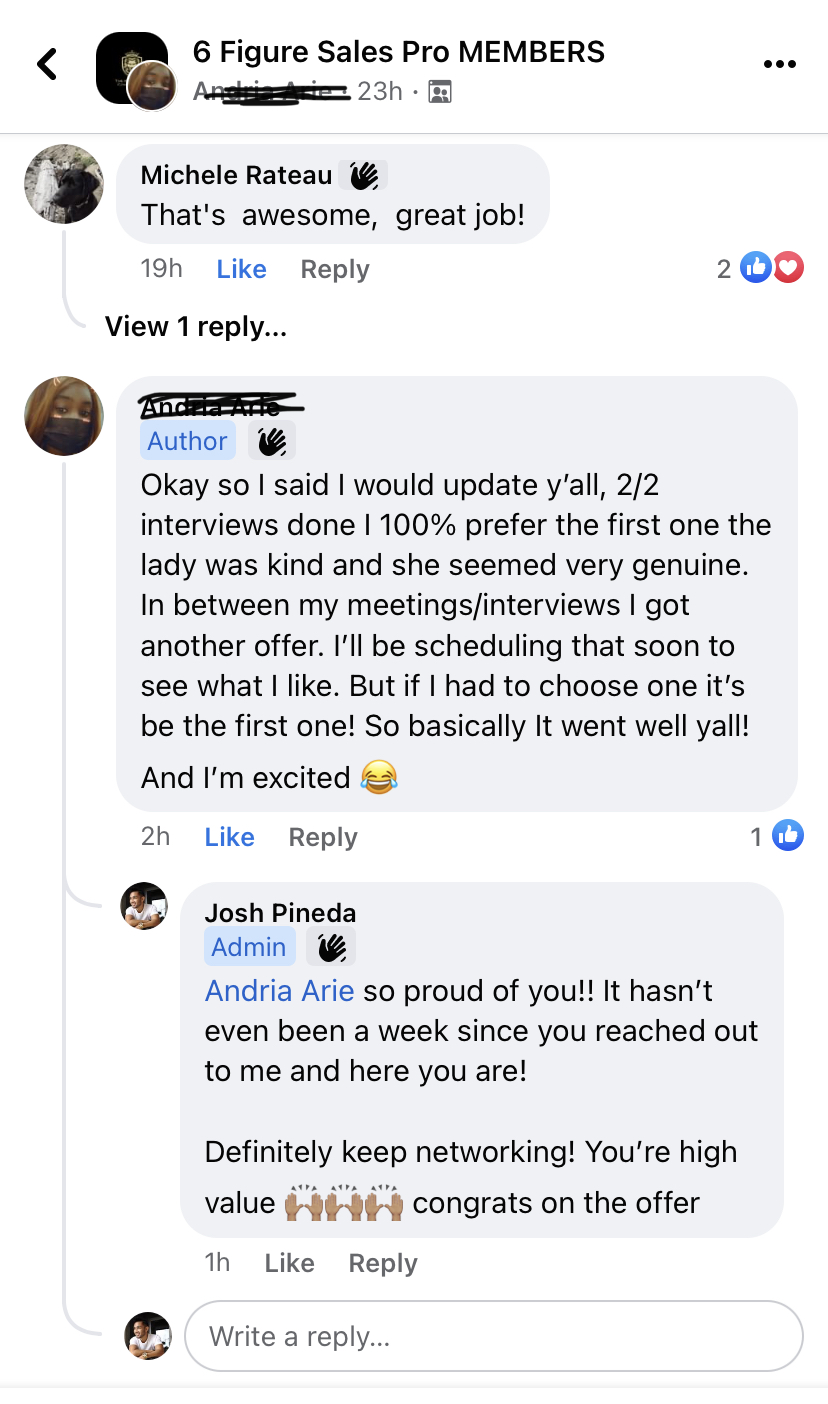Click waving hand badge next to Michele Rateau
The width and height of the screenshot is (828, 1404).
click(x=364, y=176)
